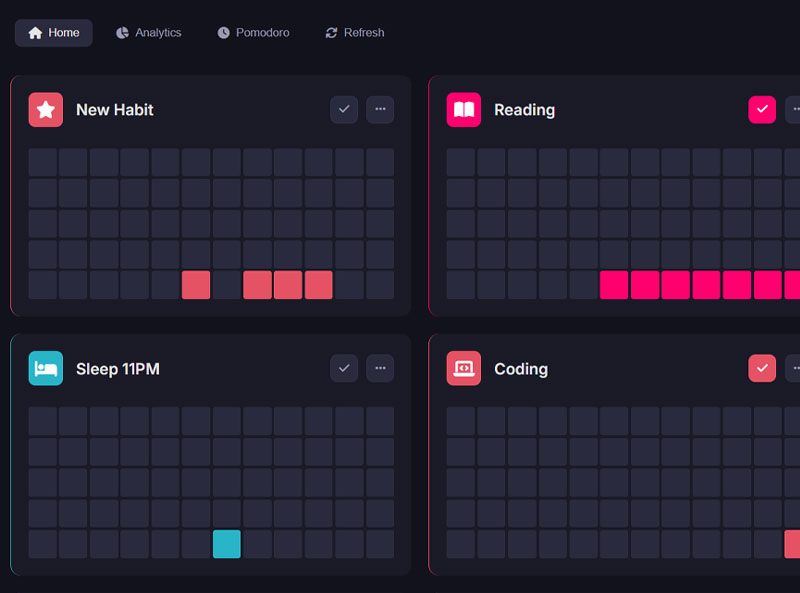
Task: Click the clock icon beside Pomodoro
Action: 223,33
